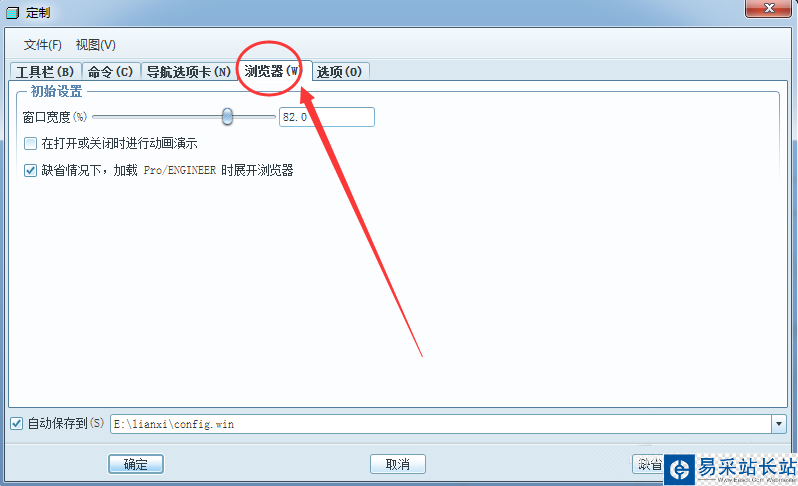Open the 视图(V) menu
Viewport: 798px width, 486px height.
pyautogui.click(x=96, y=45)
